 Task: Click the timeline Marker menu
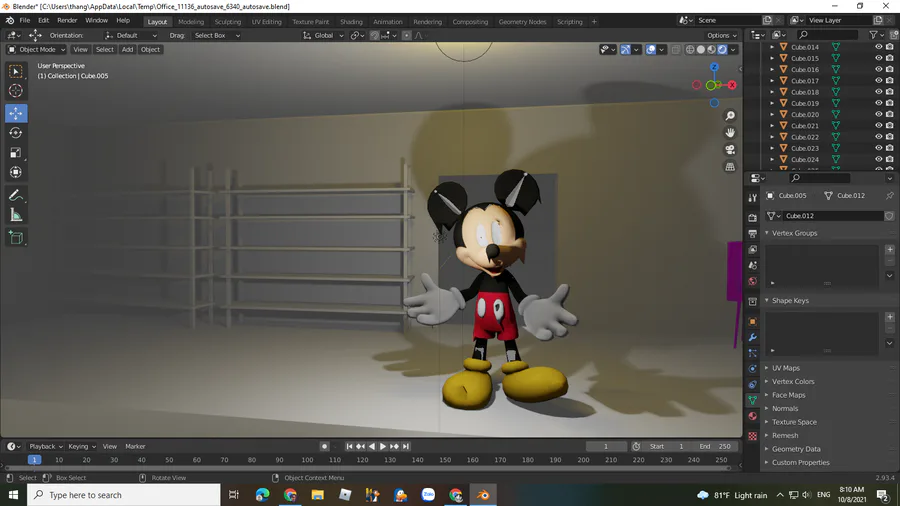tap(135, 446)
